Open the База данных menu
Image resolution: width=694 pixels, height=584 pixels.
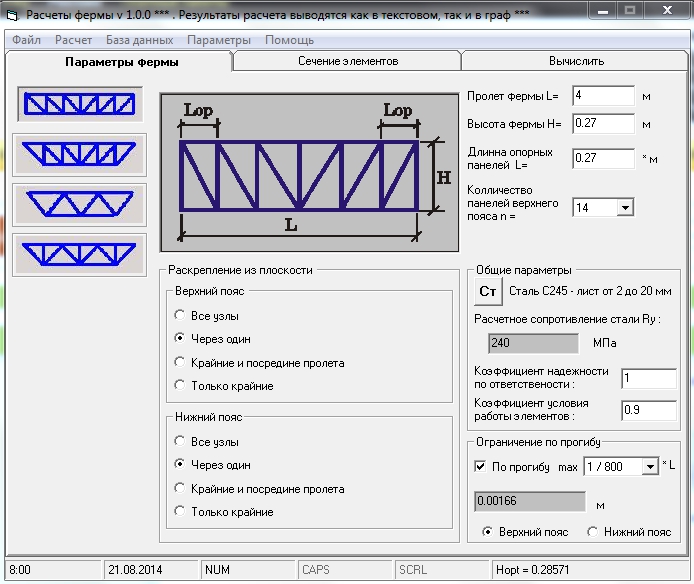[139, 40]
